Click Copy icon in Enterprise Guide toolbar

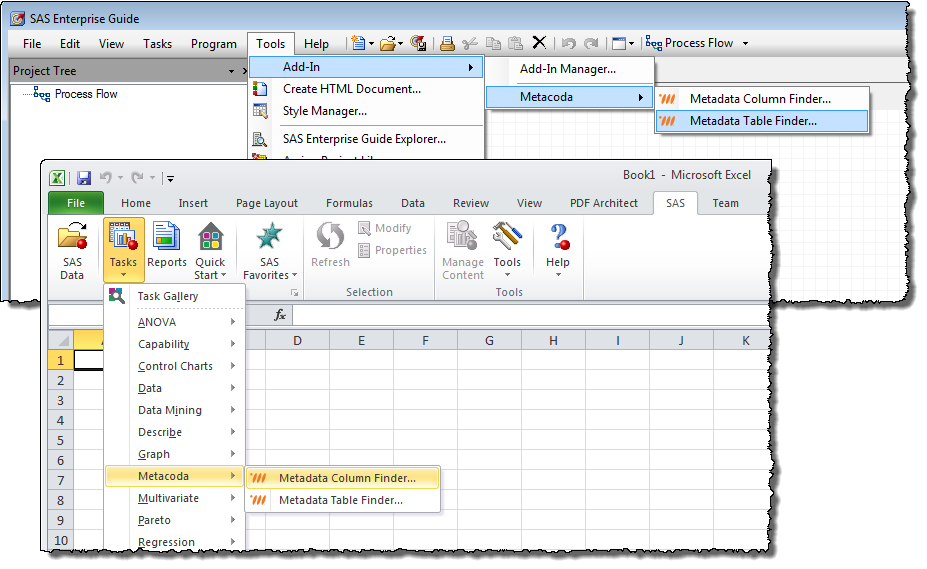(x=493, y=43)
